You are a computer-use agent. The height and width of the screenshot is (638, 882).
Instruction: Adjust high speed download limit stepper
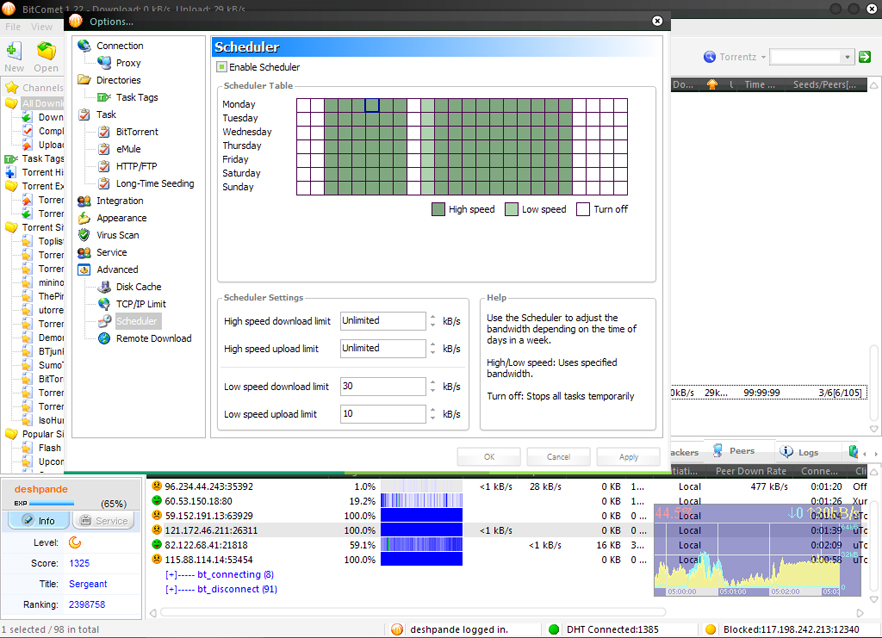coord(433,321)
